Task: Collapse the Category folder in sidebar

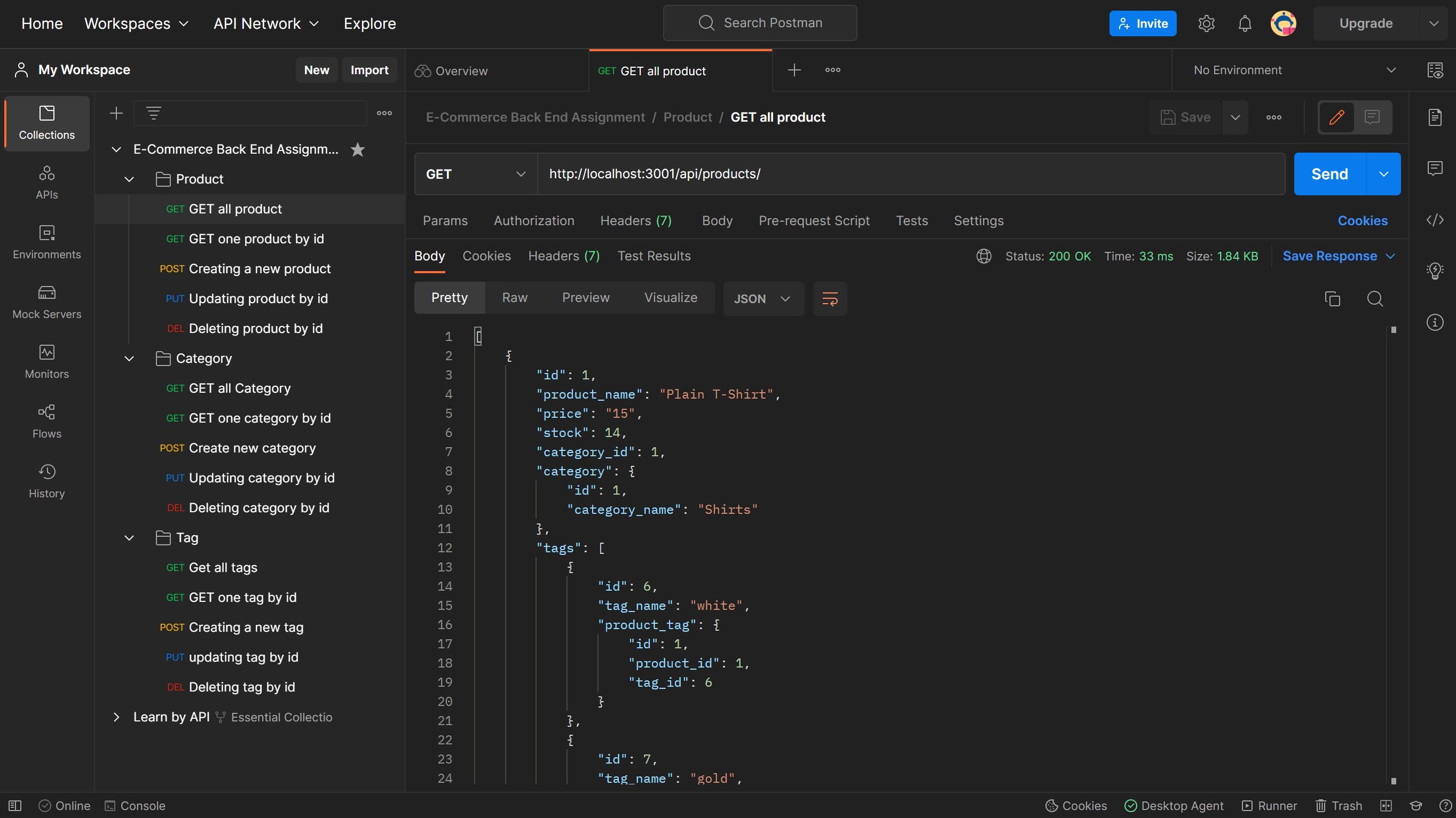Action: [127, 359]
